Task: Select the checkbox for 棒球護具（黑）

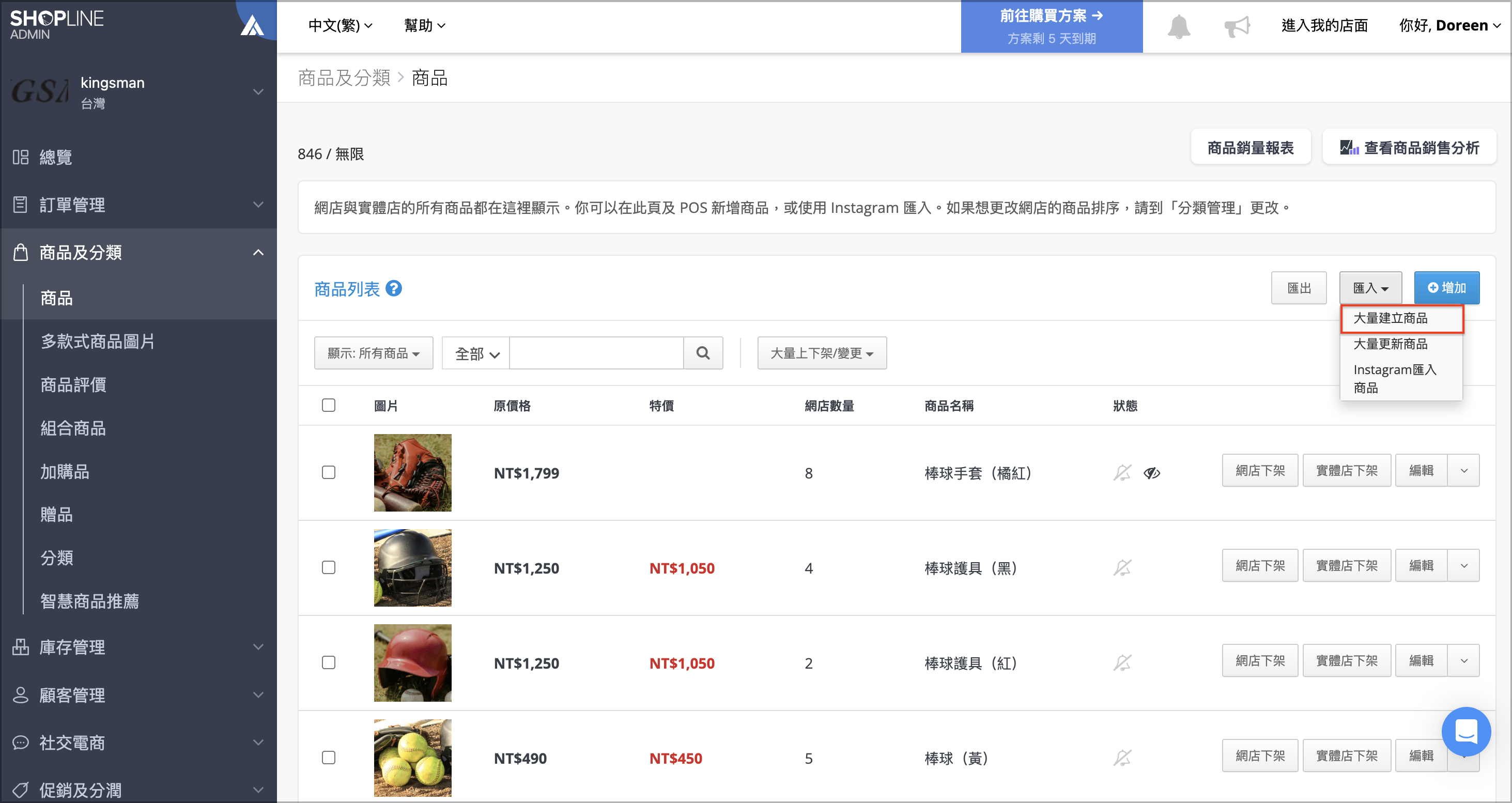Action: pos(329,567)
